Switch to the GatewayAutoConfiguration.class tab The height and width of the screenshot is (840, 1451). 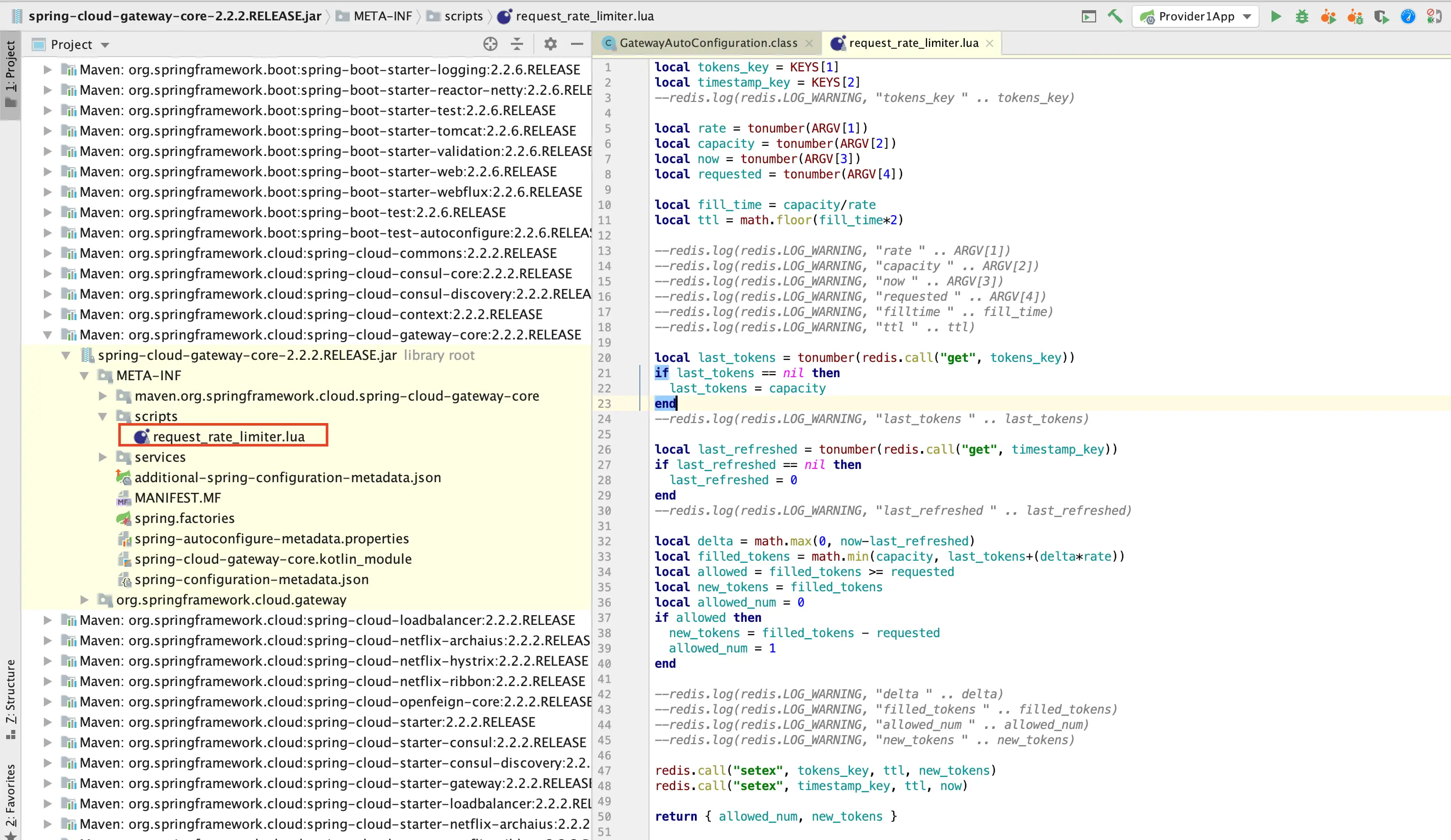tap(708, 43)
